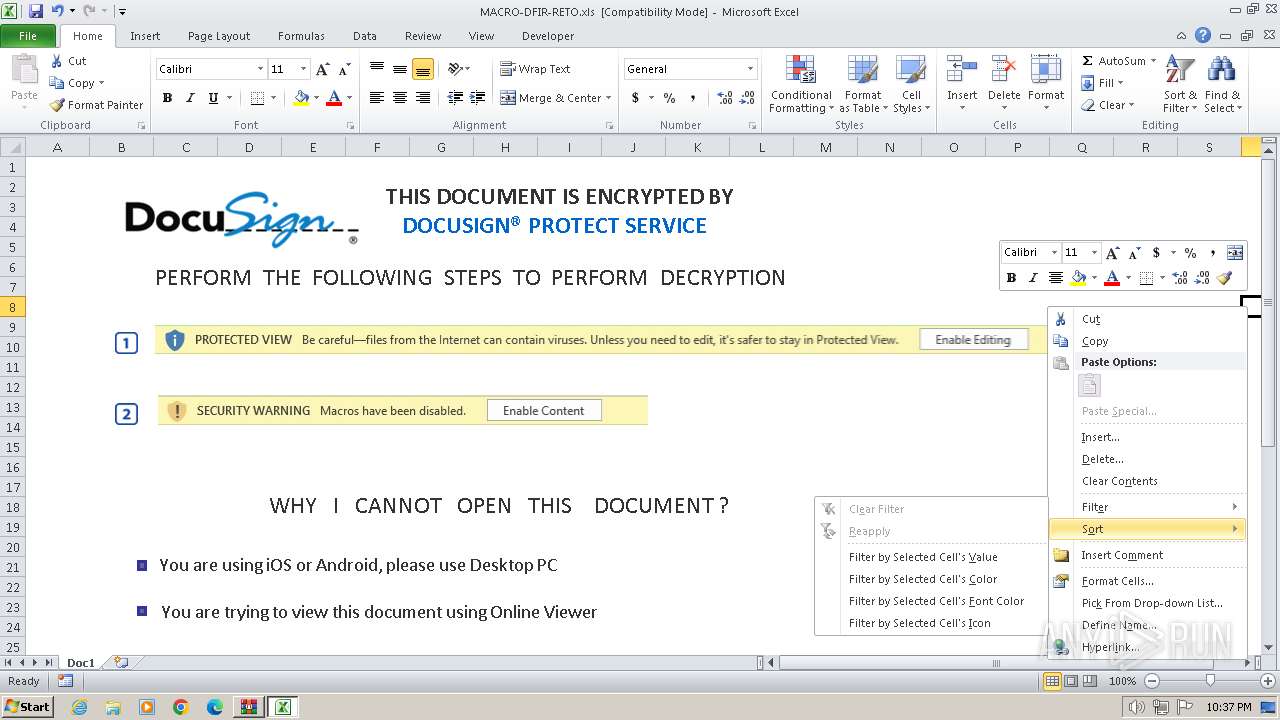The width and height of the screenshot is (1280, 720).
Task: Click Insert cells icon
Action: pyautogui.click(x=962, y=70)
